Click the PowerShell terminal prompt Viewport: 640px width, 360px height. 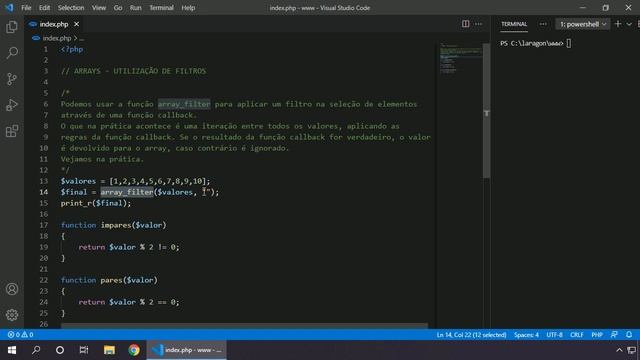[x=536, y=43]
